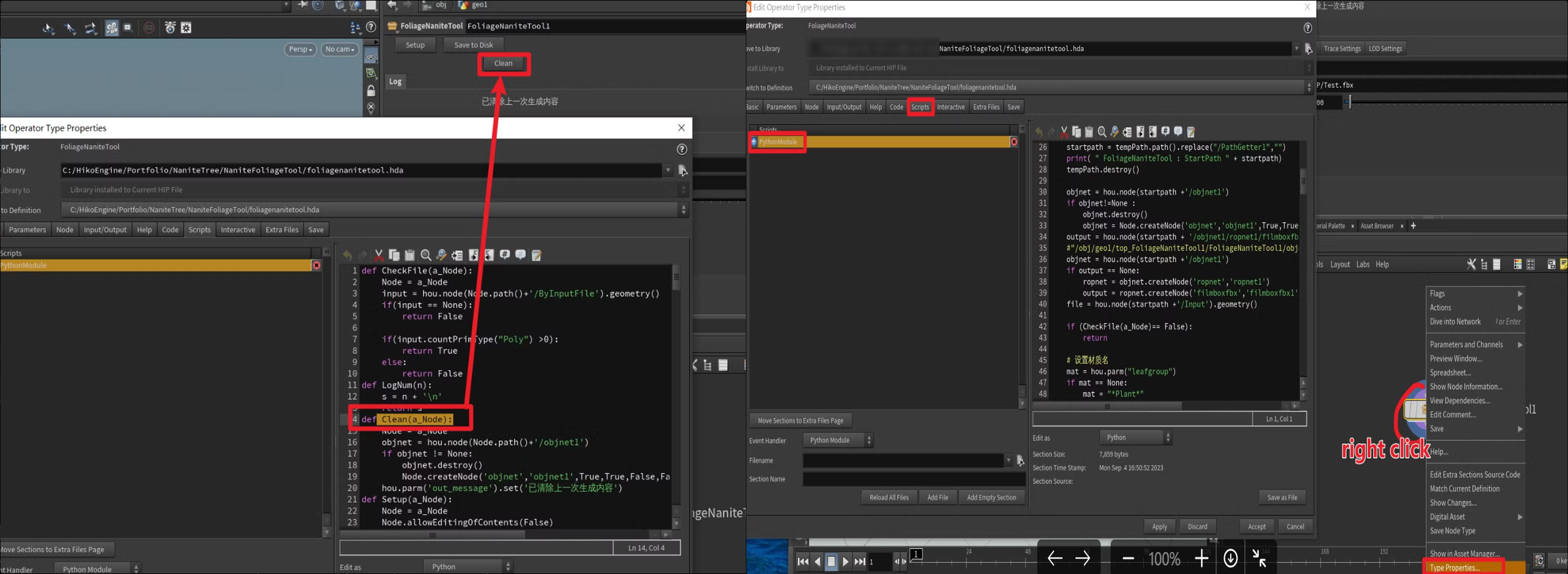1568x574 pixels.
Task: Delete PythonModule section via red X above CheckFile
Action: tap(316, 265)
